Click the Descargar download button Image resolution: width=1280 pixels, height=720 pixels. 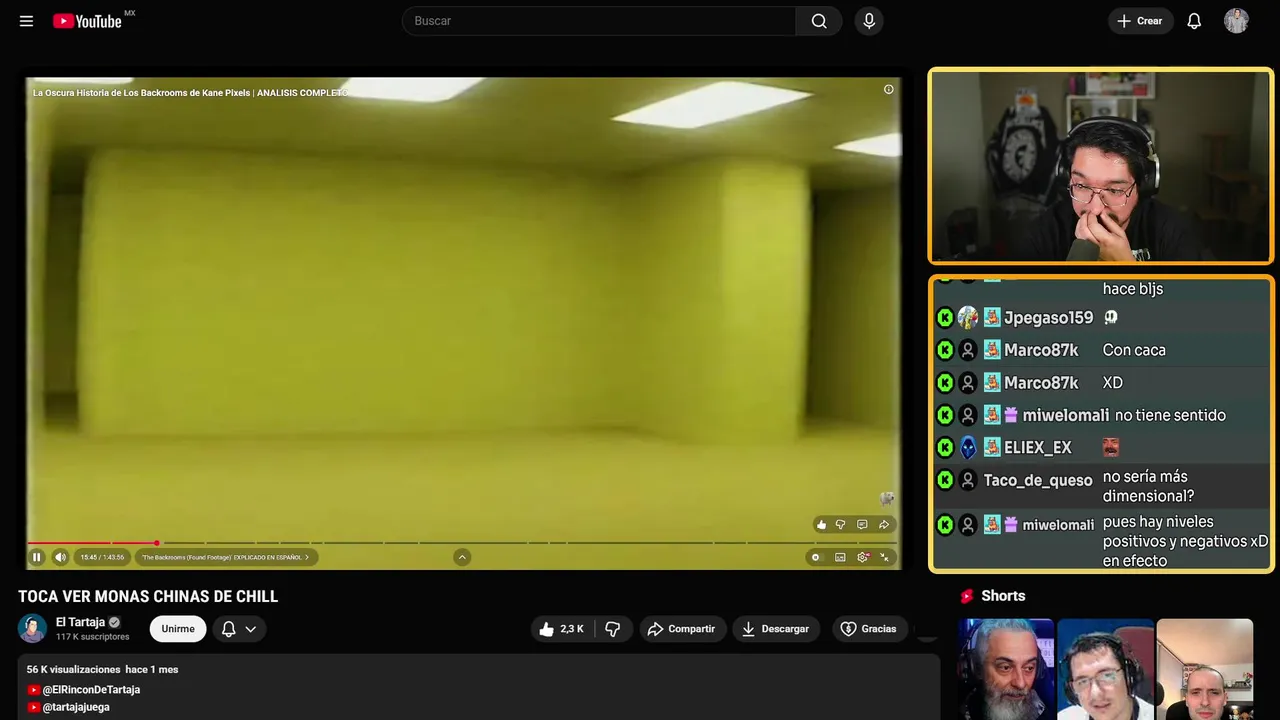click(x=776, y=629)
